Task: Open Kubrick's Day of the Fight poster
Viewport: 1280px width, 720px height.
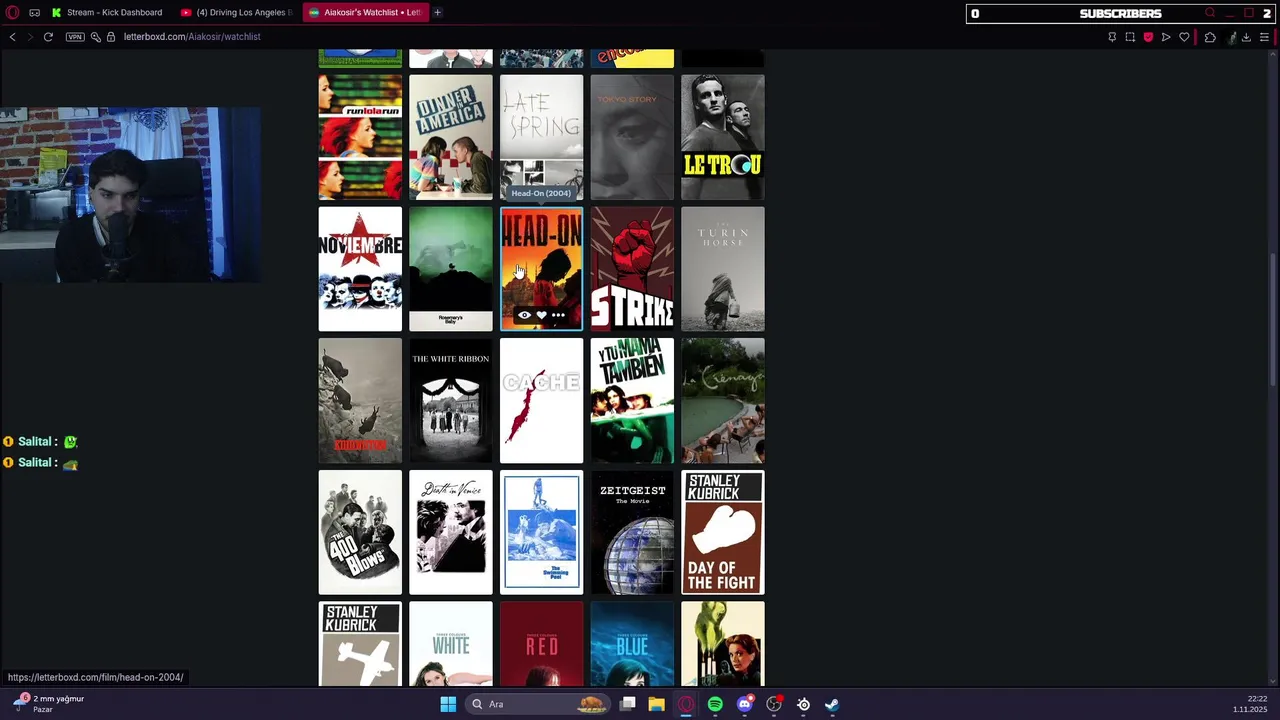Action: pos(723,533)
